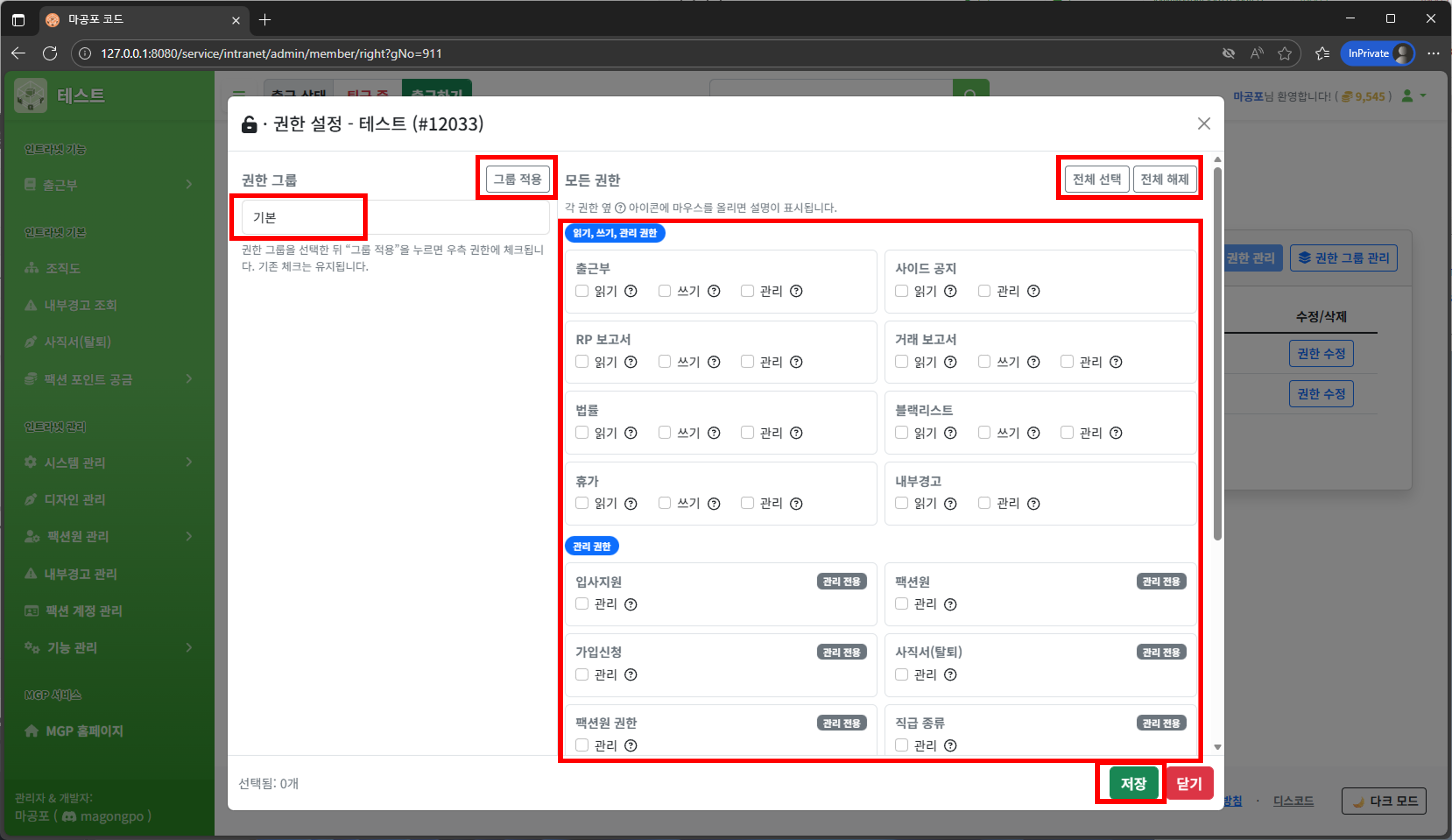Check 관리 permission for 블랙리스트
Screen dimensions: 1452x840
point(1067,433)
